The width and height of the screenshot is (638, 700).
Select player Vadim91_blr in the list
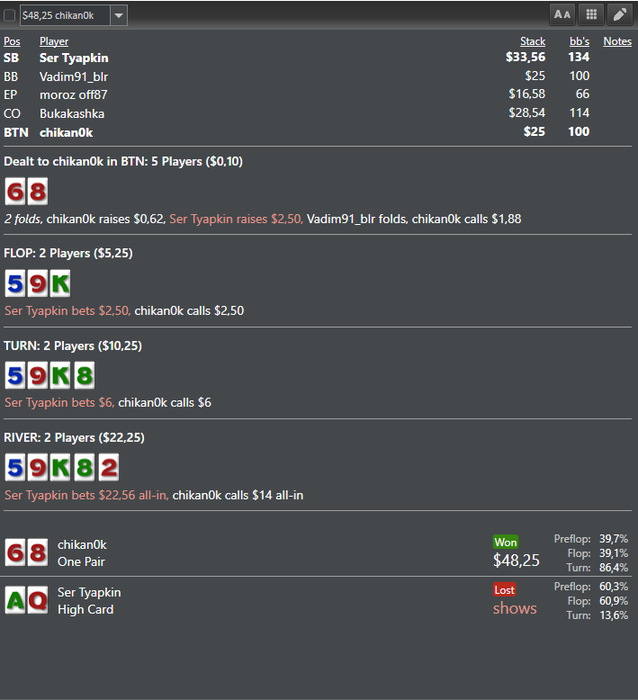(x=74, y=76)
